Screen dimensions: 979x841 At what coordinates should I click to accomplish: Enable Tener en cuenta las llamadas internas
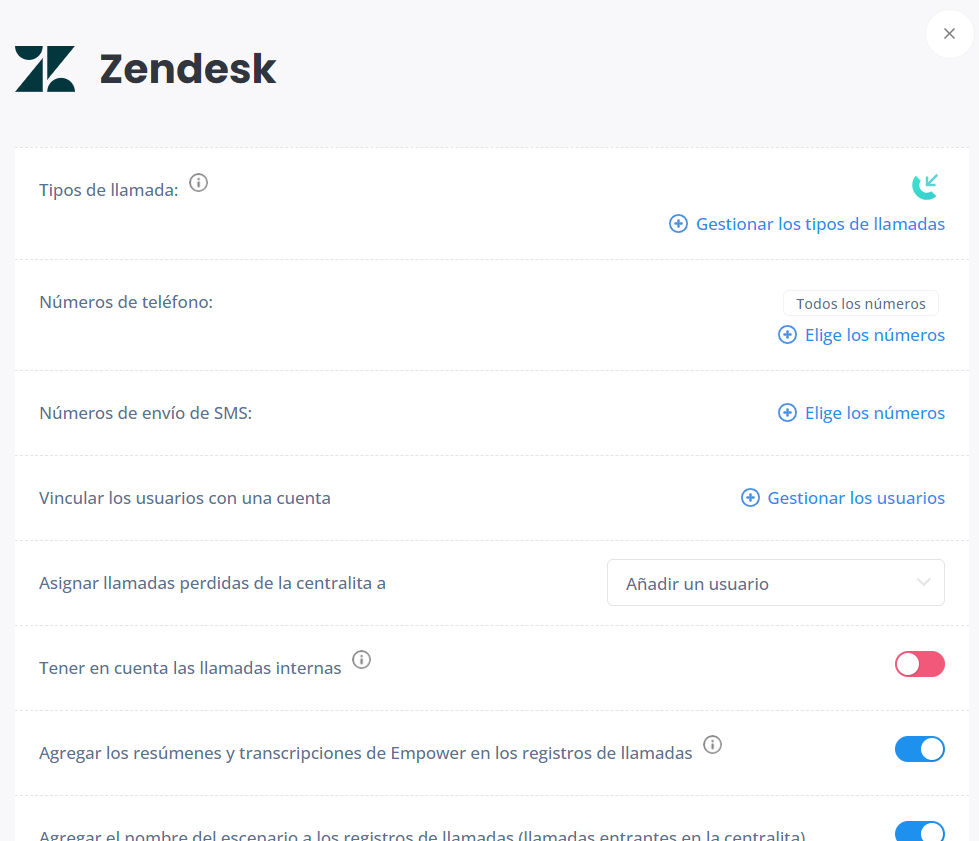[920, 664]
